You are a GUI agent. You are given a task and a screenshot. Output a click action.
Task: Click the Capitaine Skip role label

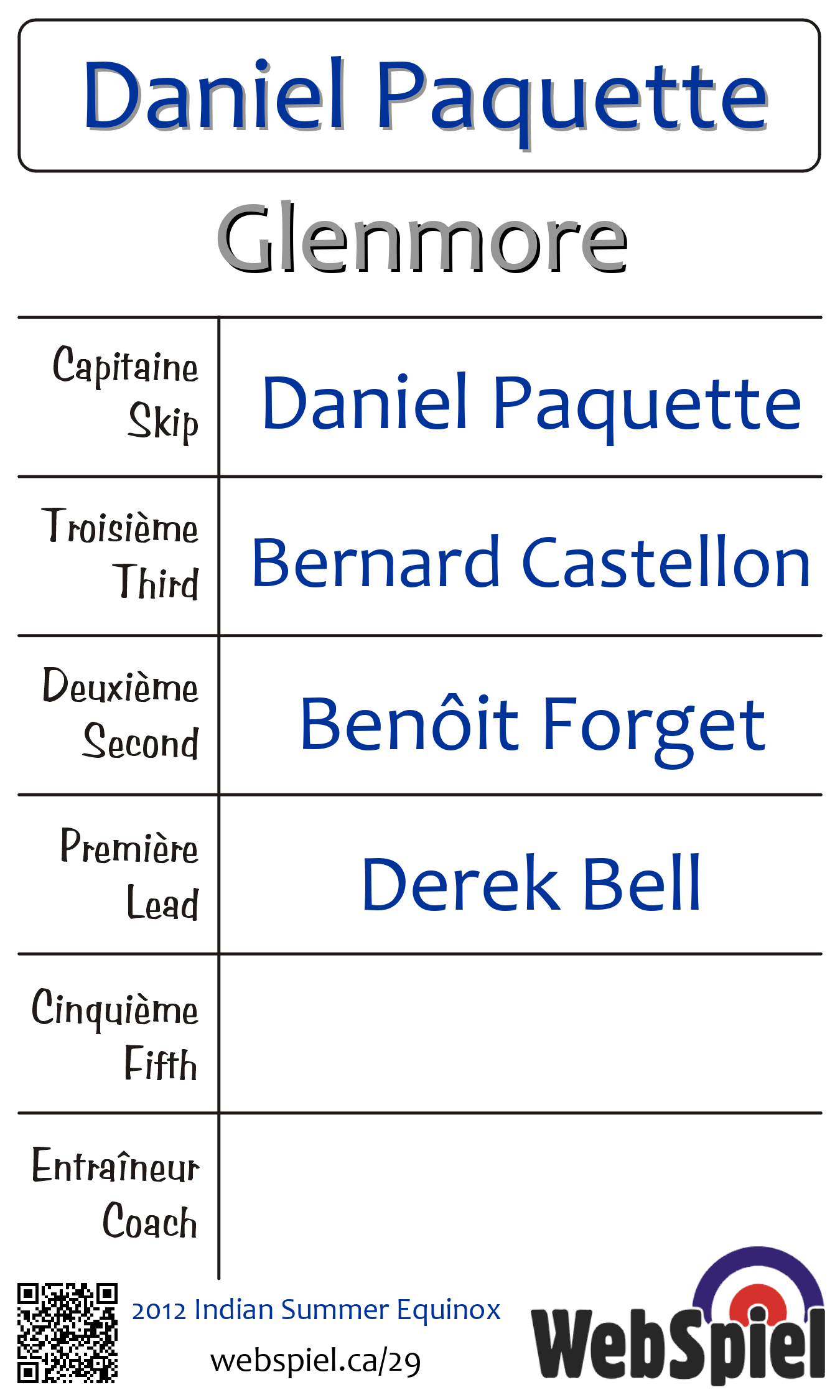pyautogui.click(x=126, y=394)
